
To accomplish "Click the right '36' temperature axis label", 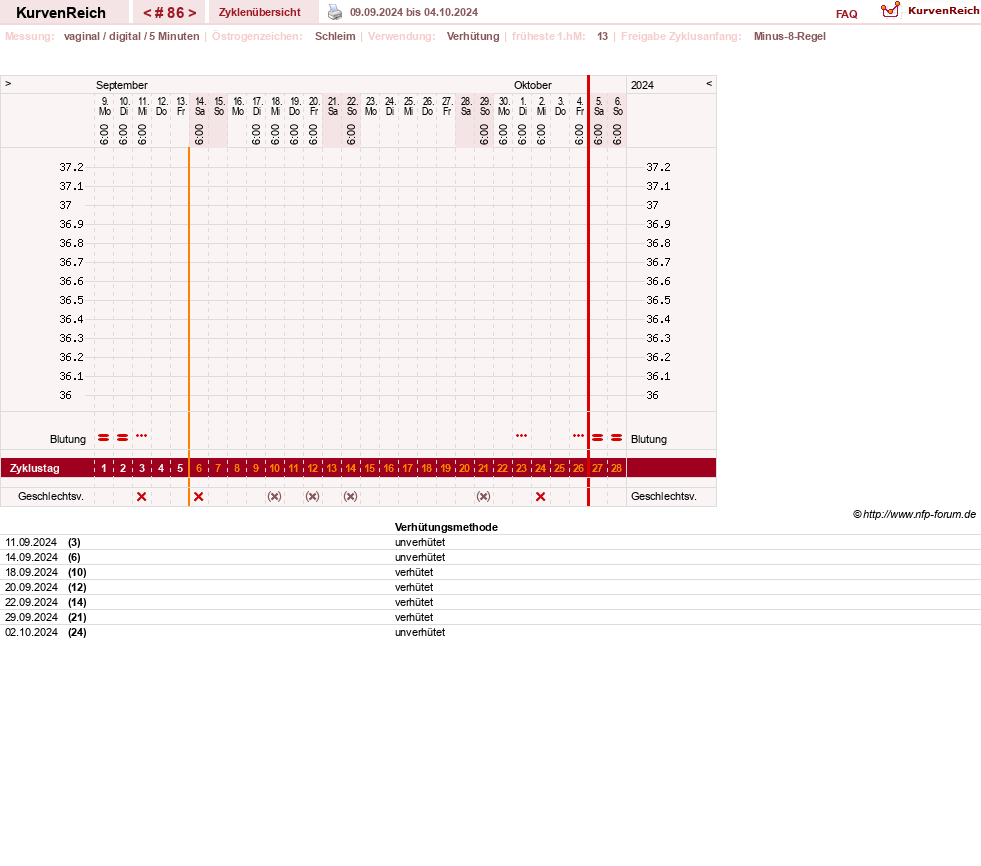I will pyautogui.click(x=652, y=395).
